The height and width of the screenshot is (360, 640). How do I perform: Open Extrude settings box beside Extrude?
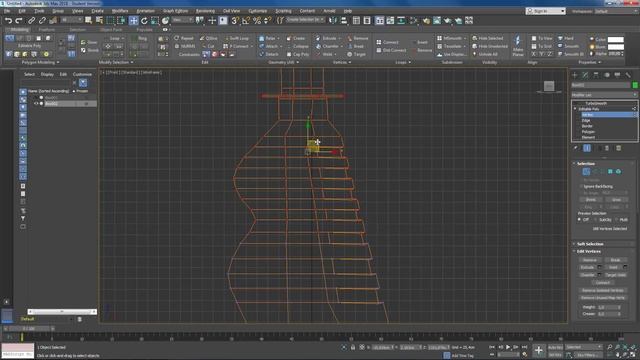[600, 267]
